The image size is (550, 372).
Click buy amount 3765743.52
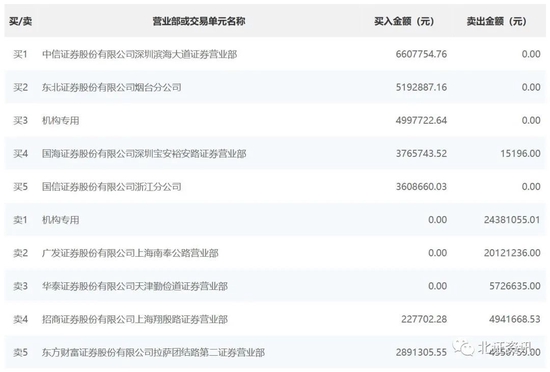(x=421, y=154)
